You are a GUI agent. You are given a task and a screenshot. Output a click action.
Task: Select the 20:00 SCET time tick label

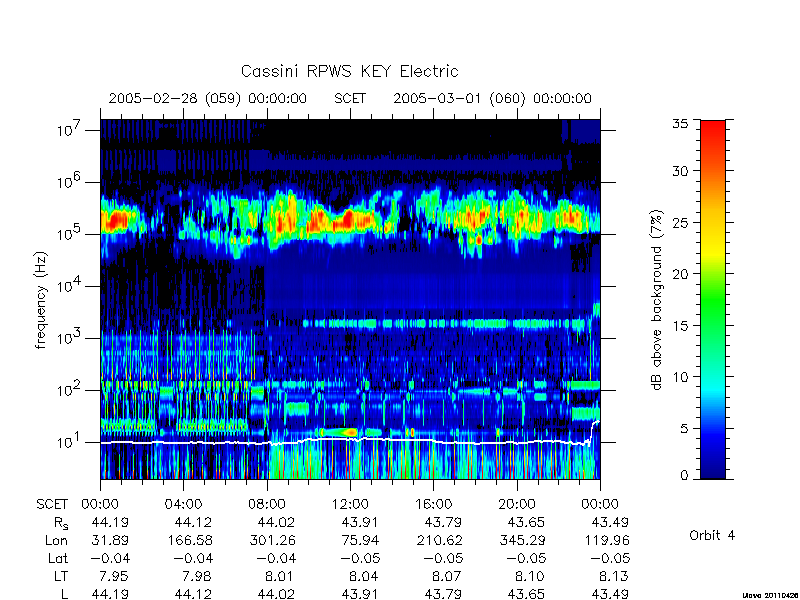click(x=516, y=505)
